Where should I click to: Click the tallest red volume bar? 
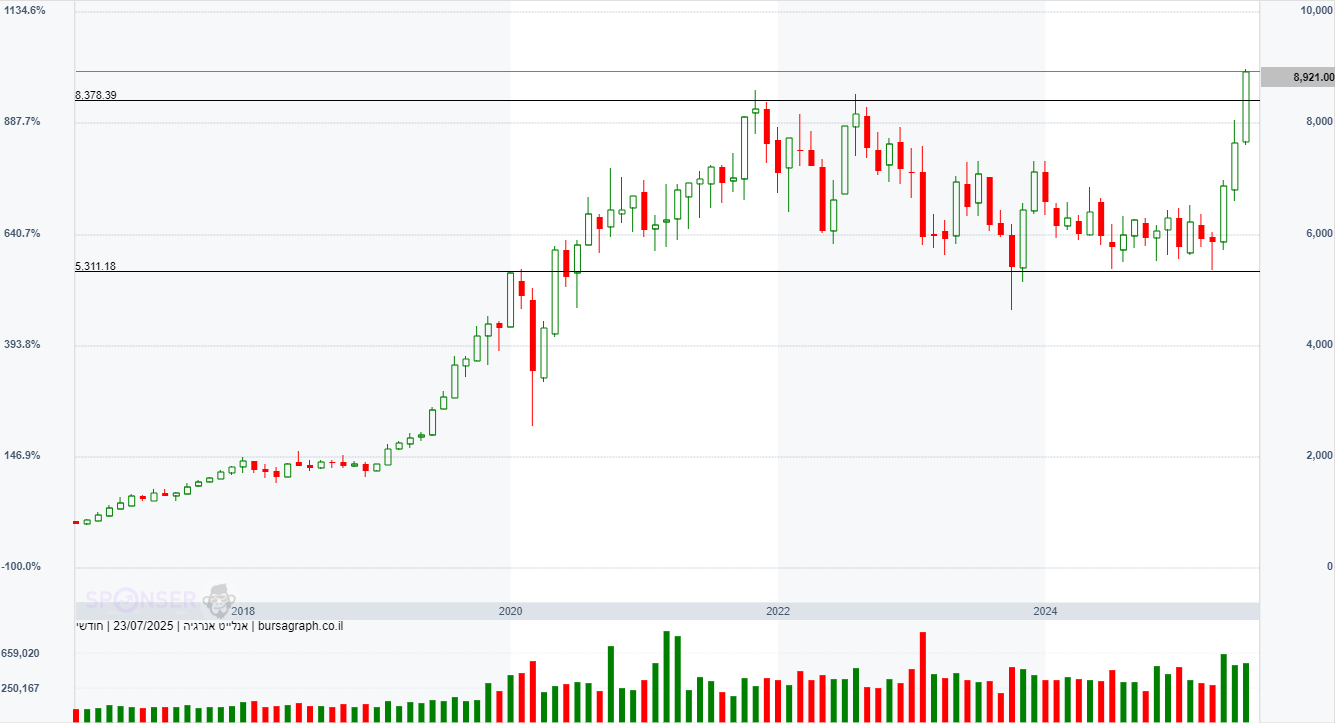click(x=922, y=676)
